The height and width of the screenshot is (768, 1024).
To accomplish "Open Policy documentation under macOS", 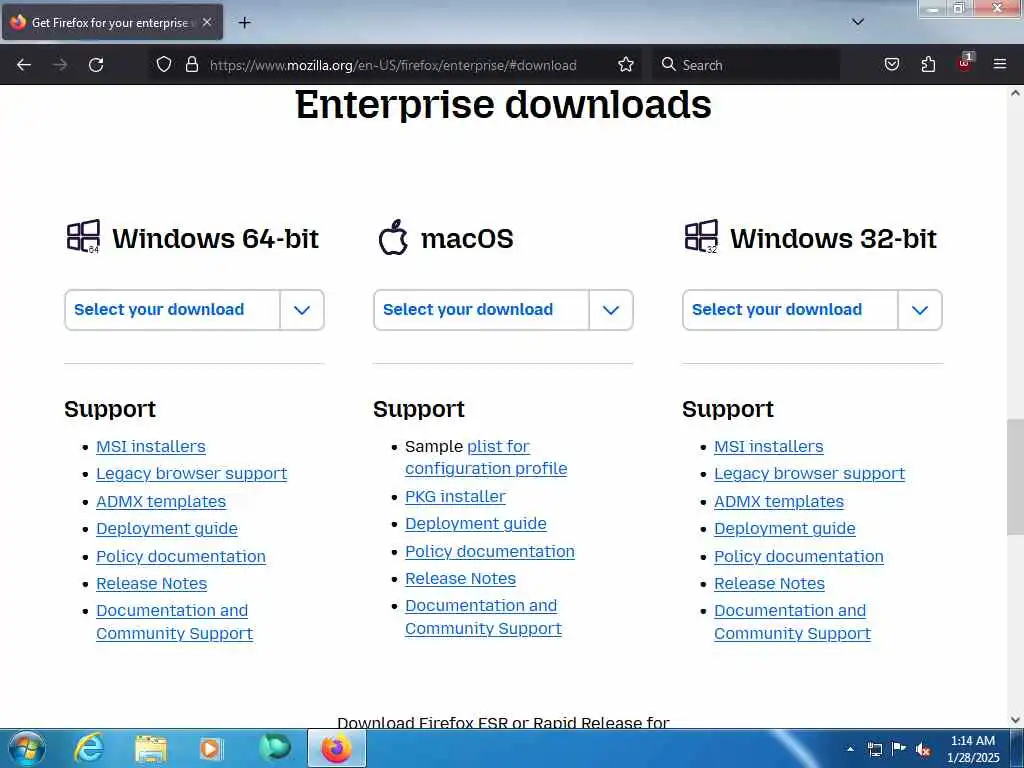I will [490, 552].
